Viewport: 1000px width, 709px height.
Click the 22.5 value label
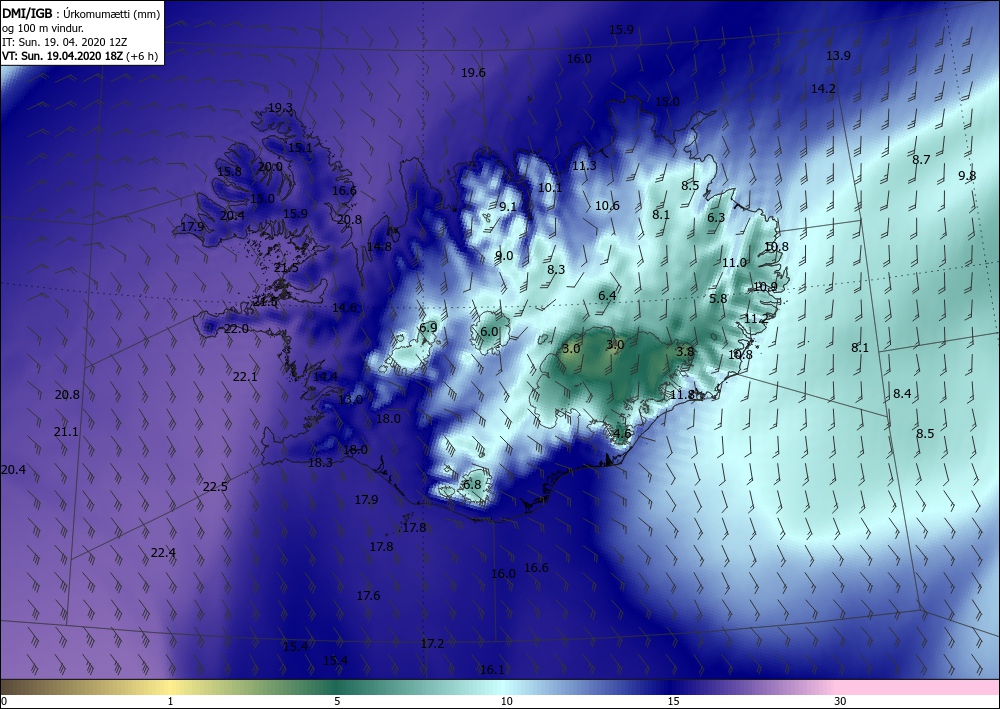click(x=215, y=486)
